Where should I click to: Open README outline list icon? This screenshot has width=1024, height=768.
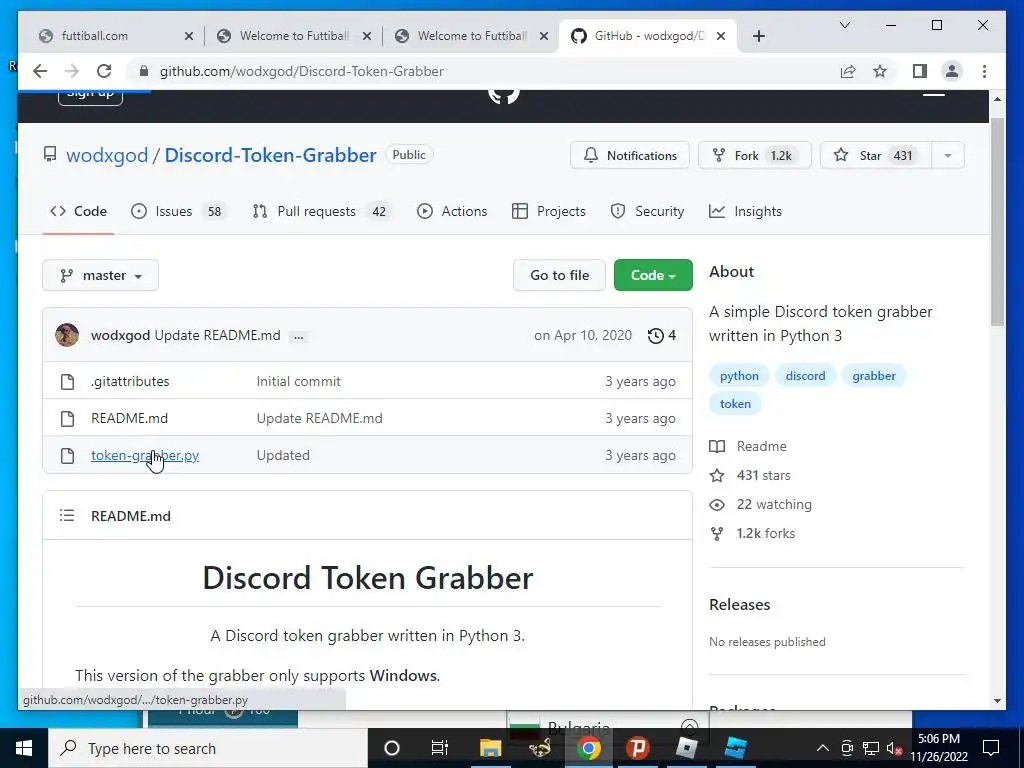pyautogui.click(x=67, y=516)
